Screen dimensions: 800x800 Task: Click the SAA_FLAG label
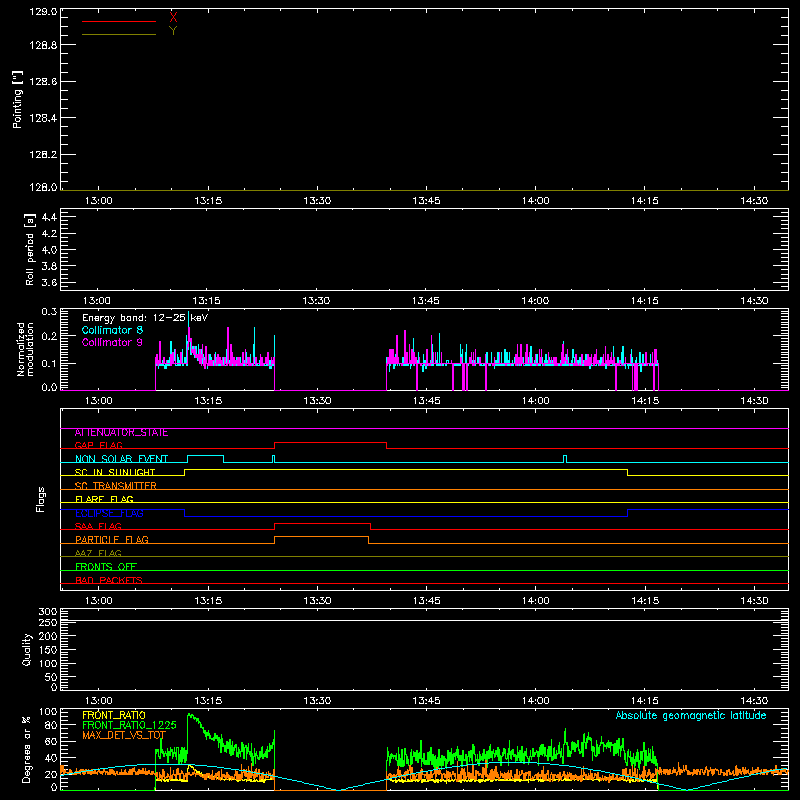[x=98, y=526]
